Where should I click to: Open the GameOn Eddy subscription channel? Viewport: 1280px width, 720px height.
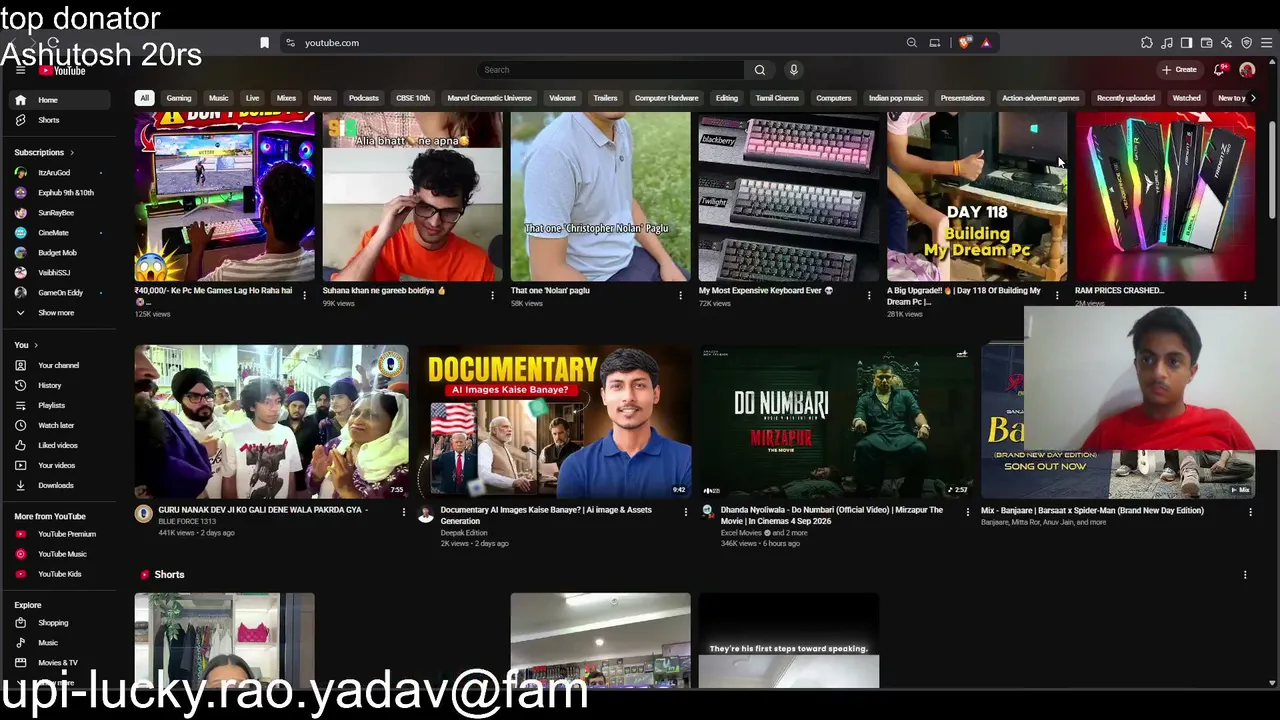tap(60, 293)
